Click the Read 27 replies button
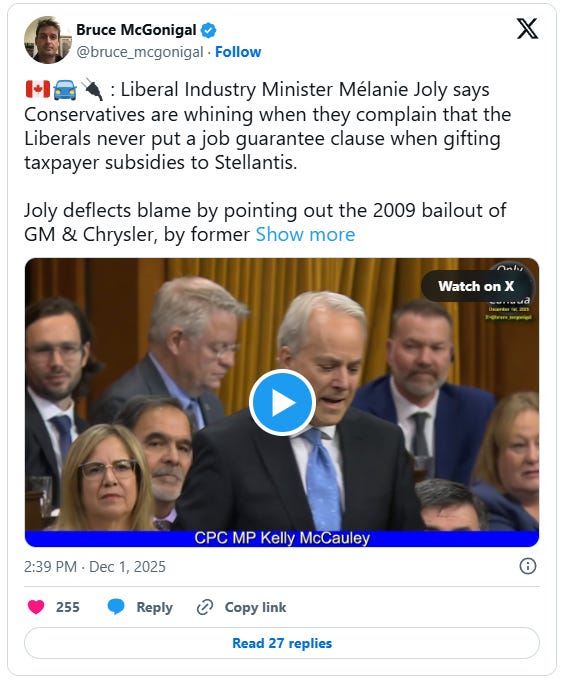The height and width of the screenshot is (681, 565). (282, 643)
